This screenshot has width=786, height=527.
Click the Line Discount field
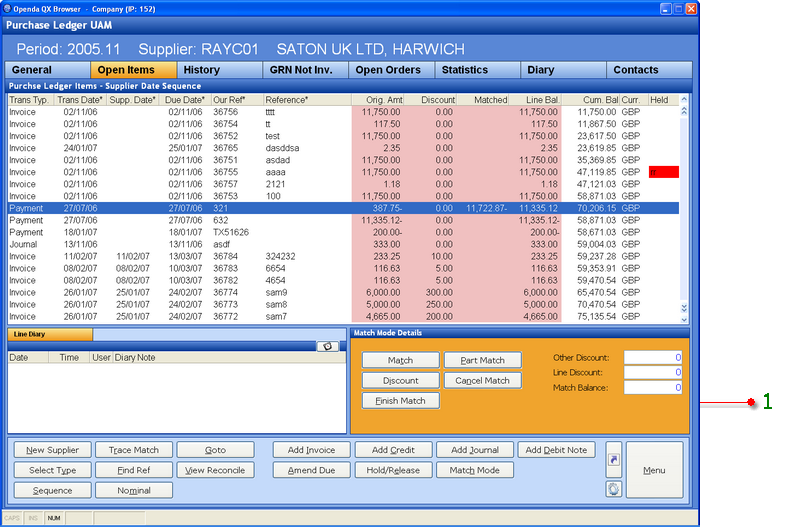tap(653, 372)
